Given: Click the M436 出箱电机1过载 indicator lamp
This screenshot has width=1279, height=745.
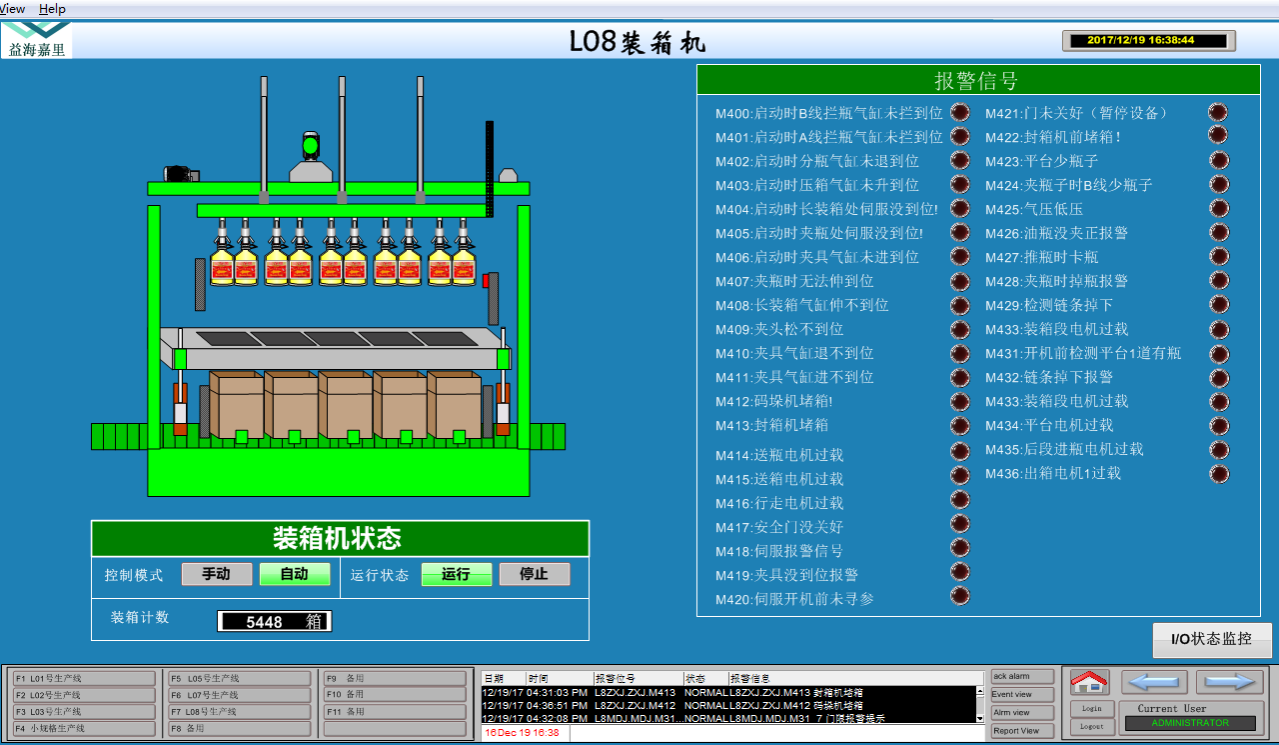Looking at the screenshot, I should coord(1218,473).
